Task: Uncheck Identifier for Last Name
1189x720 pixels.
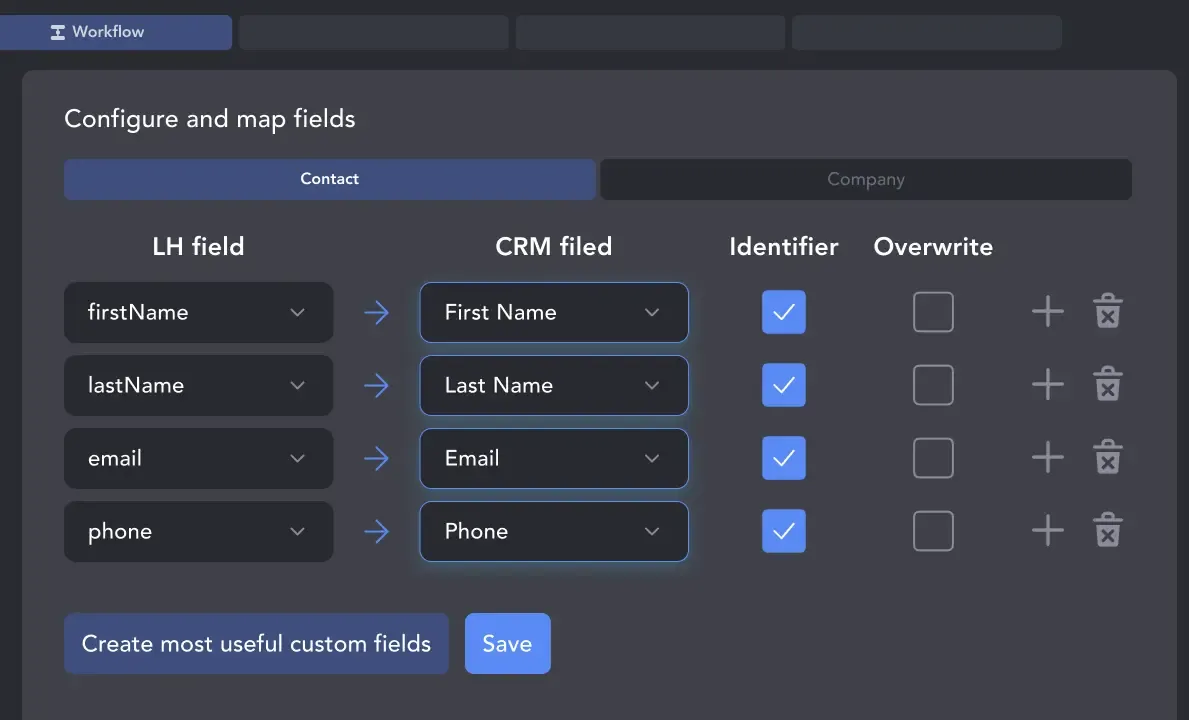Action: pos(783,384)
